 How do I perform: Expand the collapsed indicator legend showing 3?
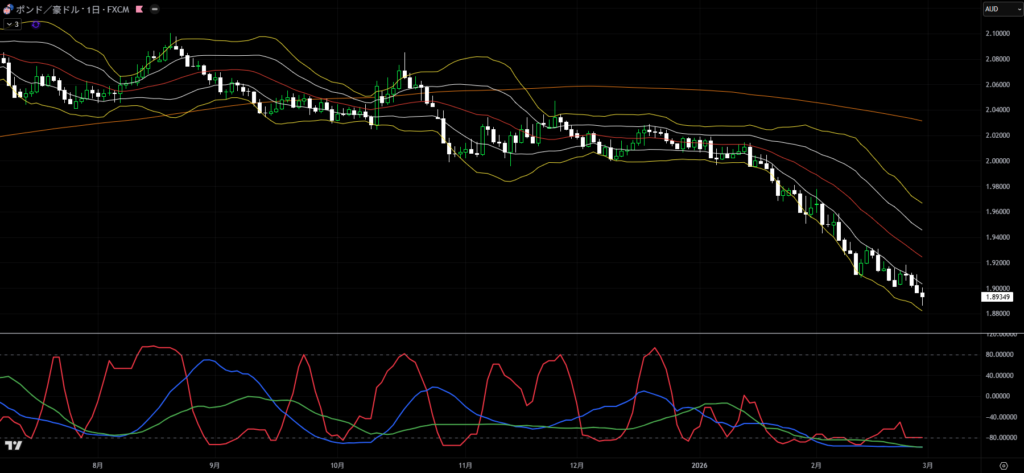13,24
